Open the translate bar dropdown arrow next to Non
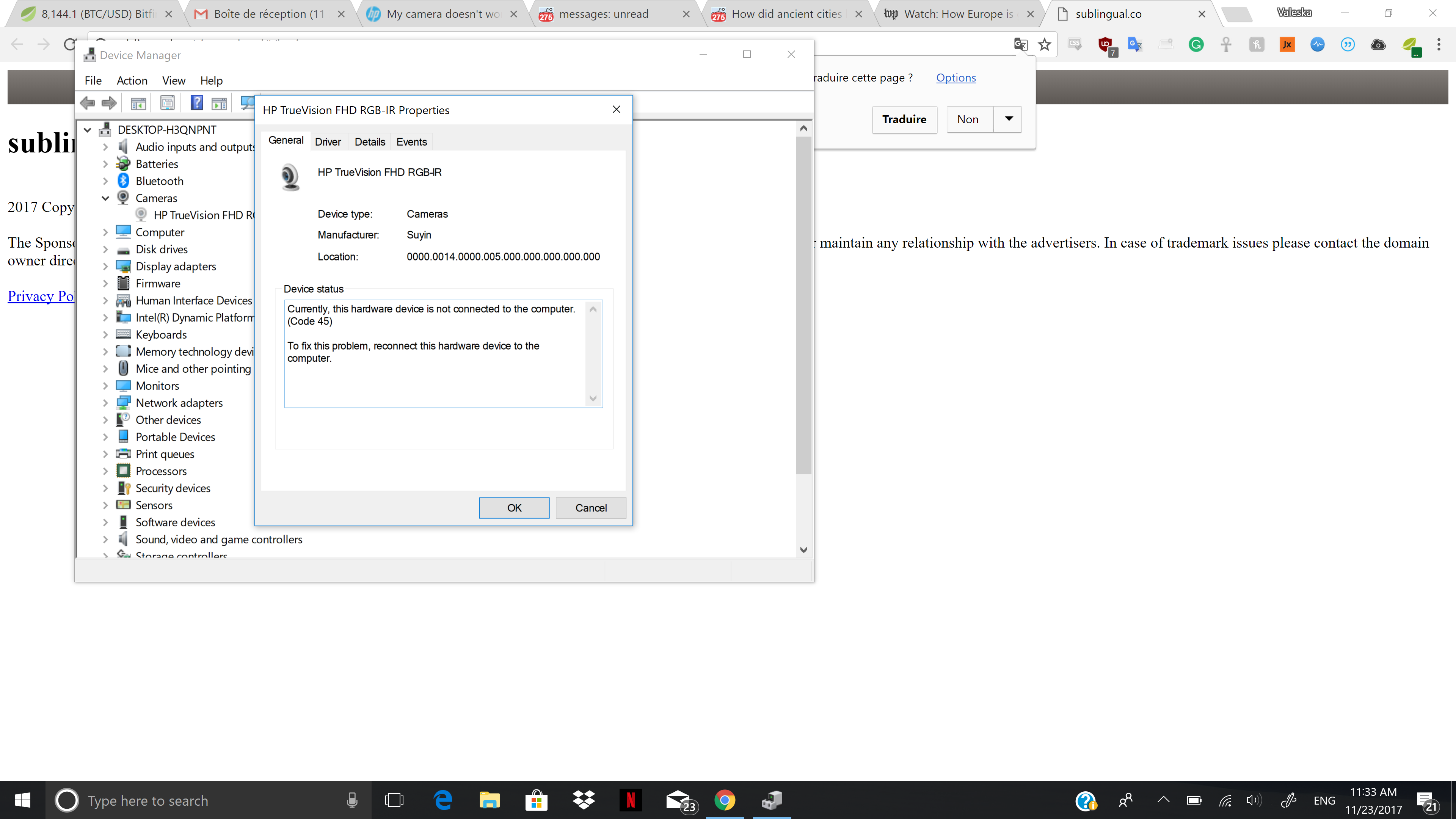Screen dimensions: 1456x819 [1008, 119]
